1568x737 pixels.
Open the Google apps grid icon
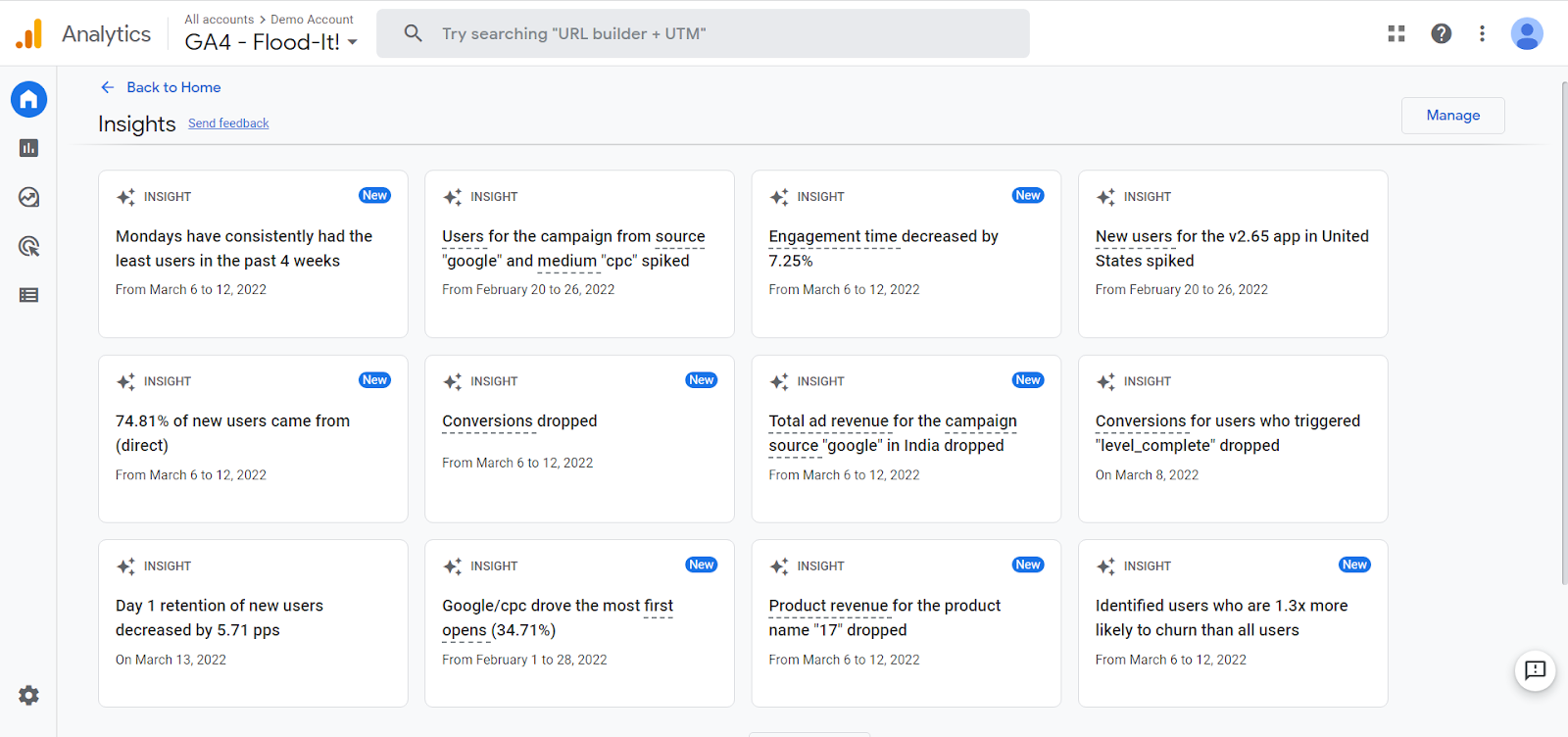click(1396, 33)
